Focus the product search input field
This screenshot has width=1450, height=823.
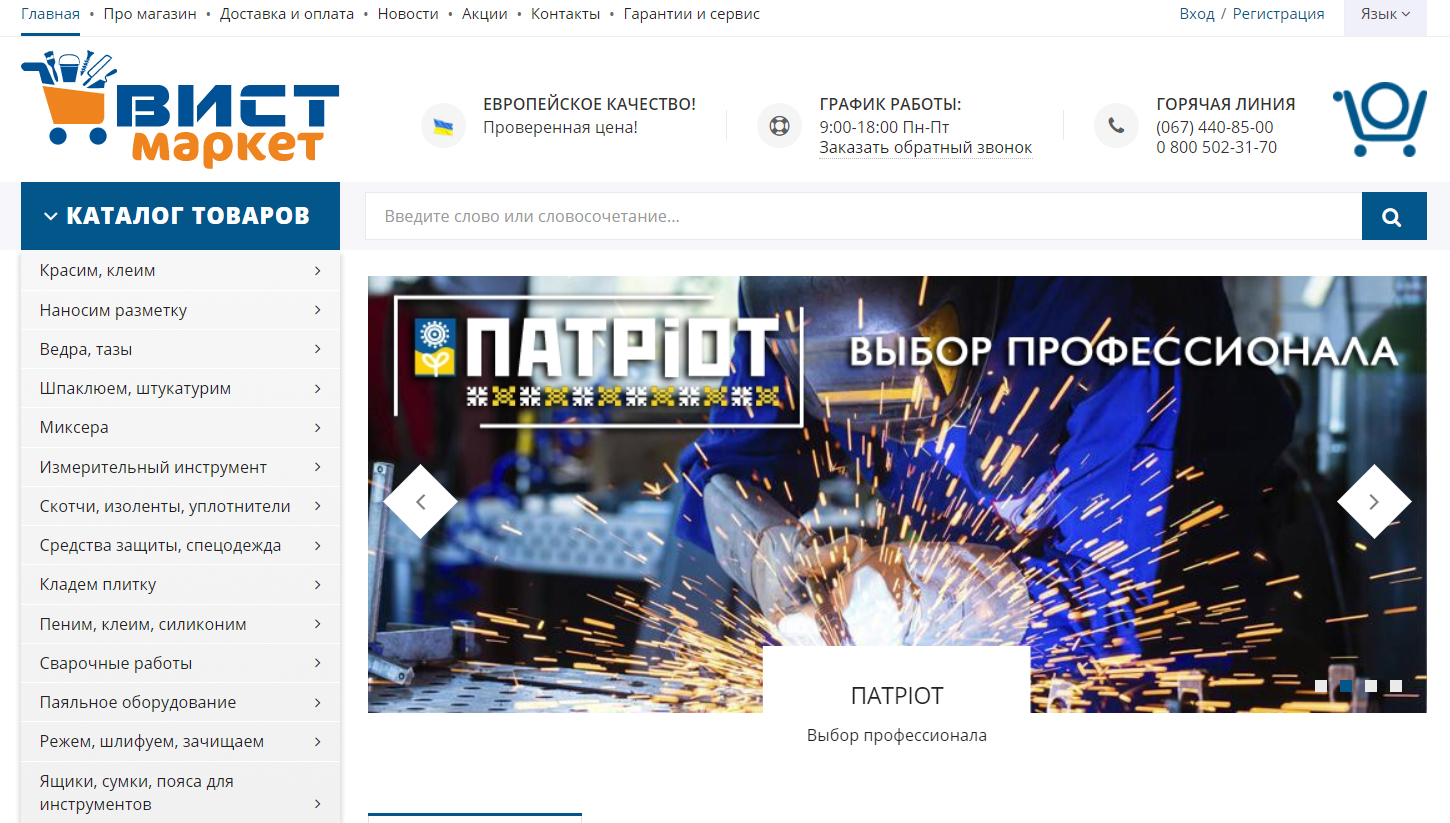(863, 216)
